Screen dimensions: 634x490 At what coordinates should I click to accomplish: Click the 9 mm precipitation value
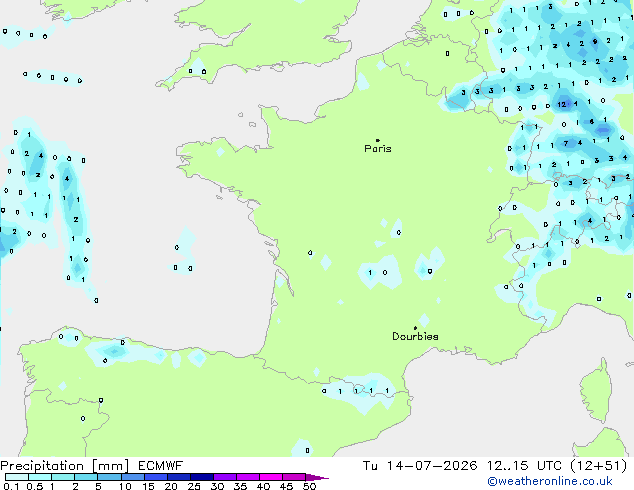(x=595, y=41)
